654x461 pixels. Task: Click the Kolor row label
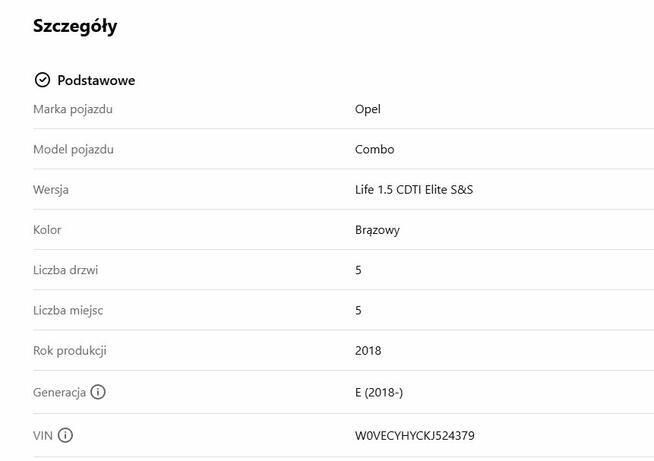click(x=47, y=230)
